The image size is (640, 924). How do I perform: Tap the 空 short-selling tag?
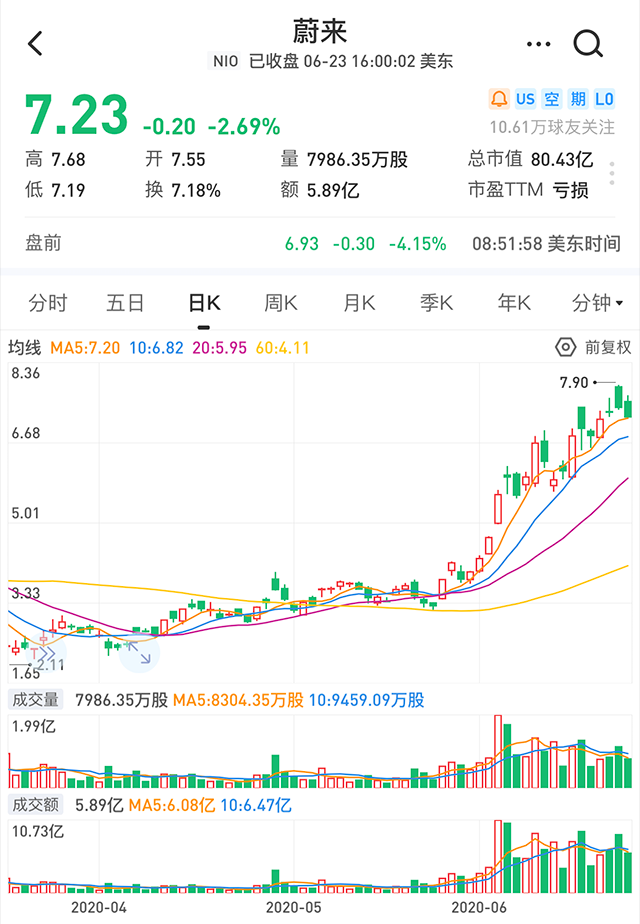[552, 99]
